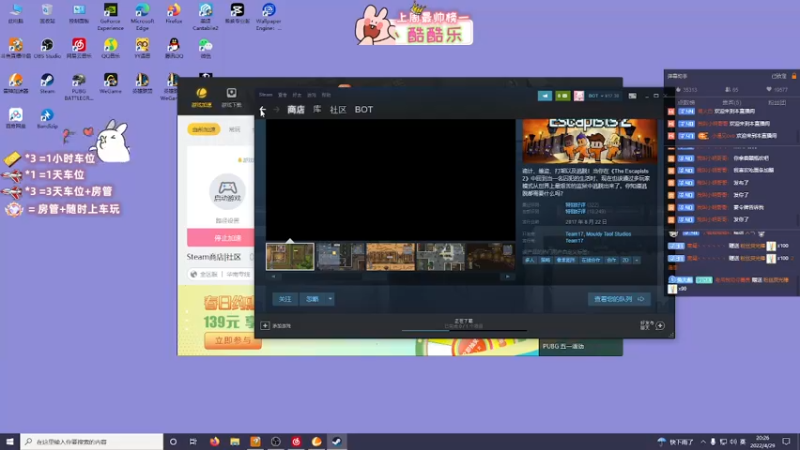This screenshot has width=800, height=450.
Task: Click The Escapists 2 header image
Action: [x=589, y=142]
